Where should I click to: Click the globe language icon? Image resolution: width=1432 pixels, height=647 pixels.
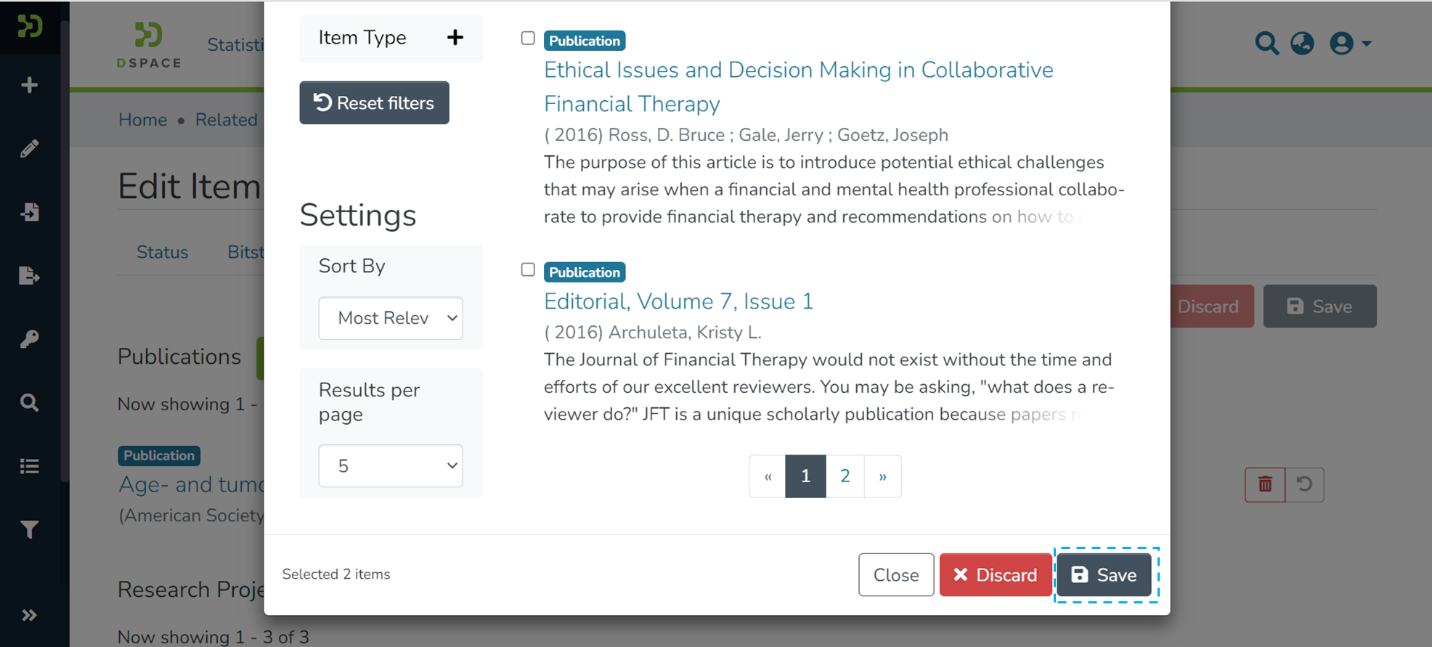coord(1302,43)
